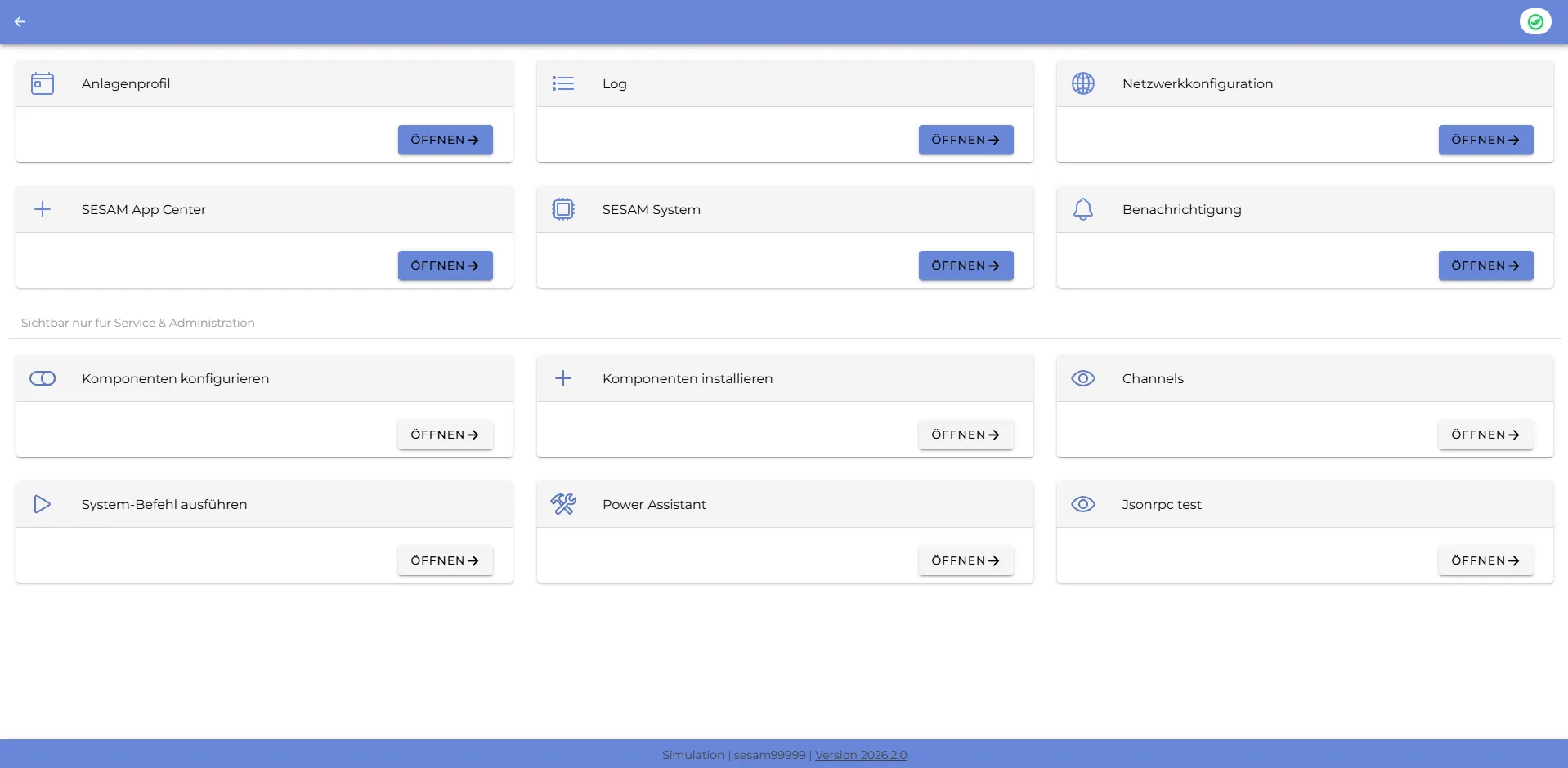
Task: Open Anlagenprofil with its ÖFFNEN button
Action: [445, 140]
